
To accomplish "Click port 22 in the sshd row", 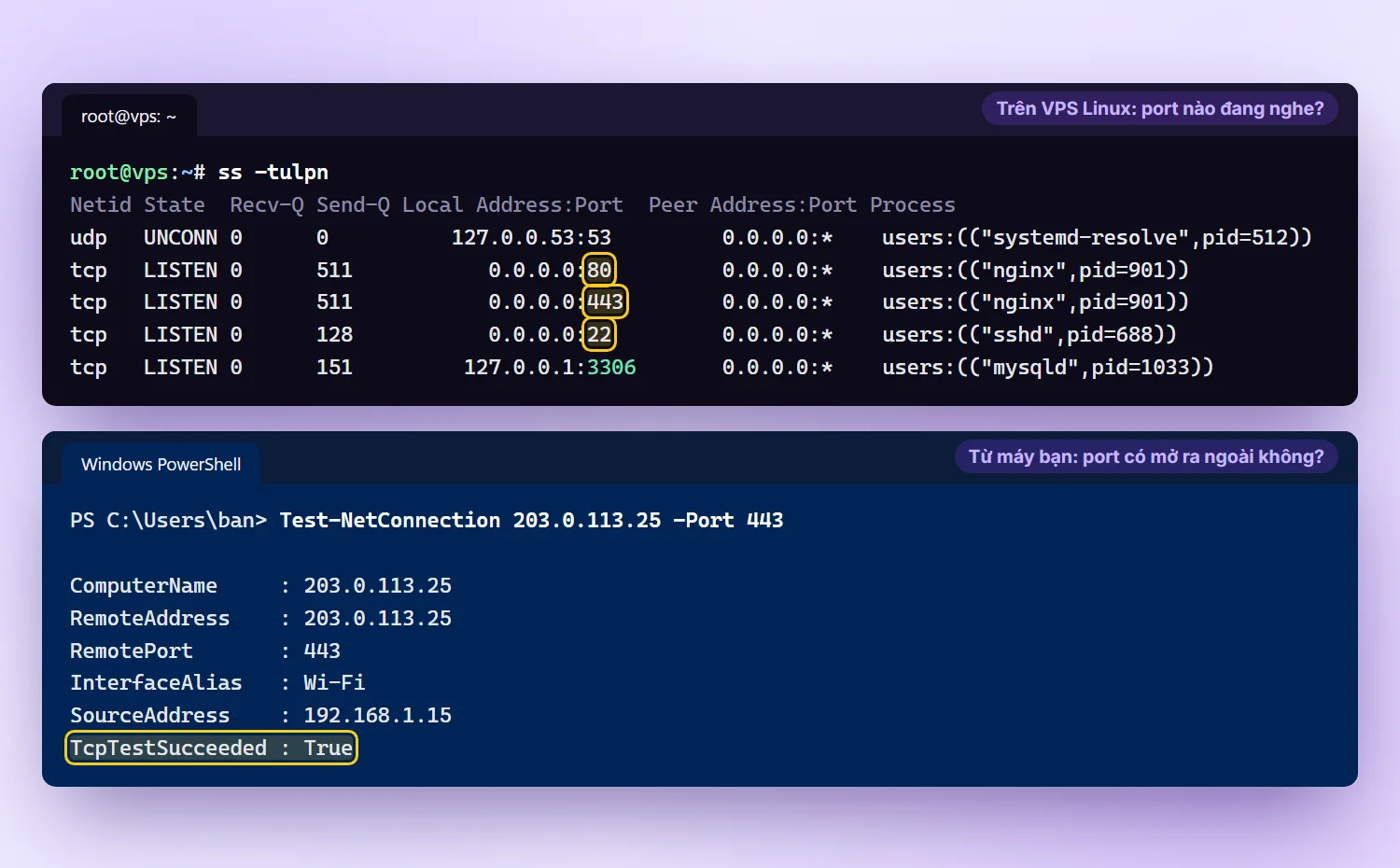I will tap(599, 334).
